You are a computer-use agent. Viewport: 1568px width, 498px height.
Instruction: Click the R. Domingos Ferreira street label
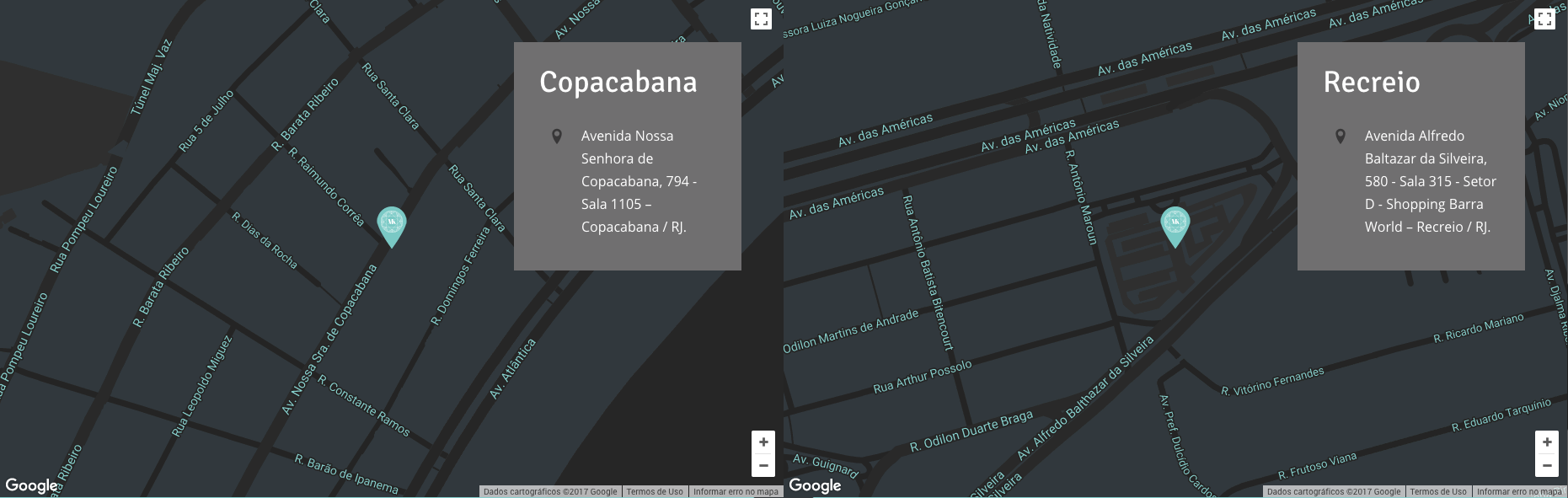[460, 276]
